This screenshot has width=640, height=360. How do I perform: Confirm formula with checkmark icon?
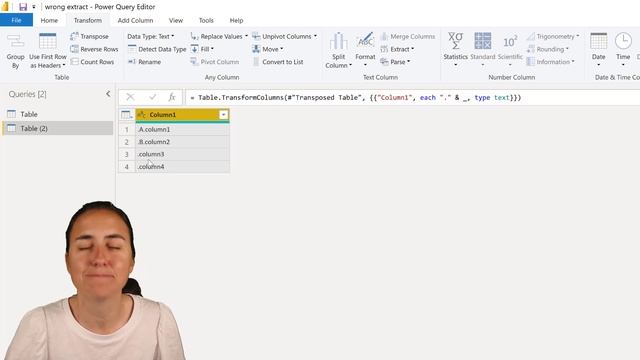tap(153, 97)
